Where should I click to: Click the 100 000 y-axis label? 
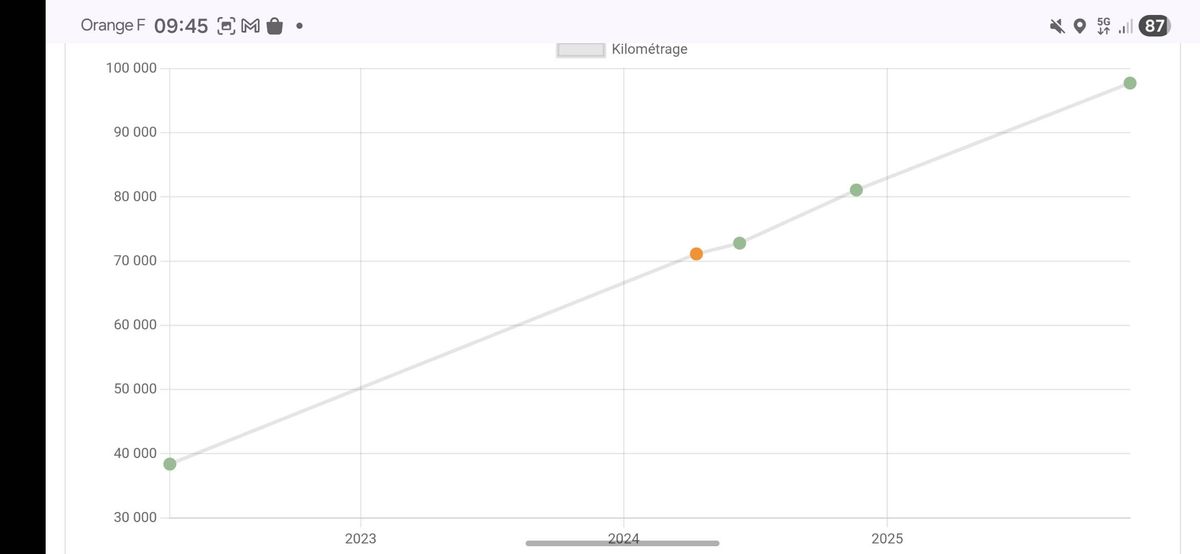pyautogui.click(x=131, y=68)
